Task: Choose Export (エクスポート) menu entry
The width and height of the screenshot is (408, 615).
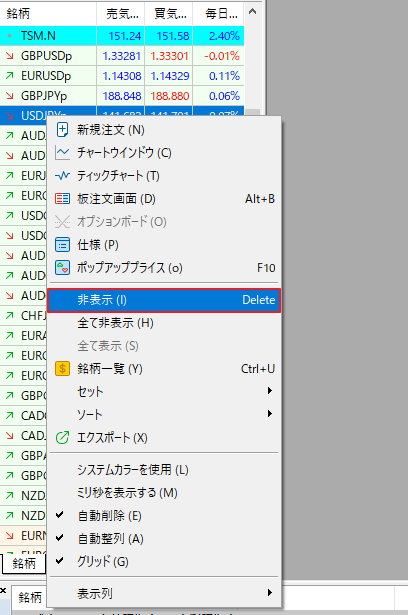Action: 164,438
